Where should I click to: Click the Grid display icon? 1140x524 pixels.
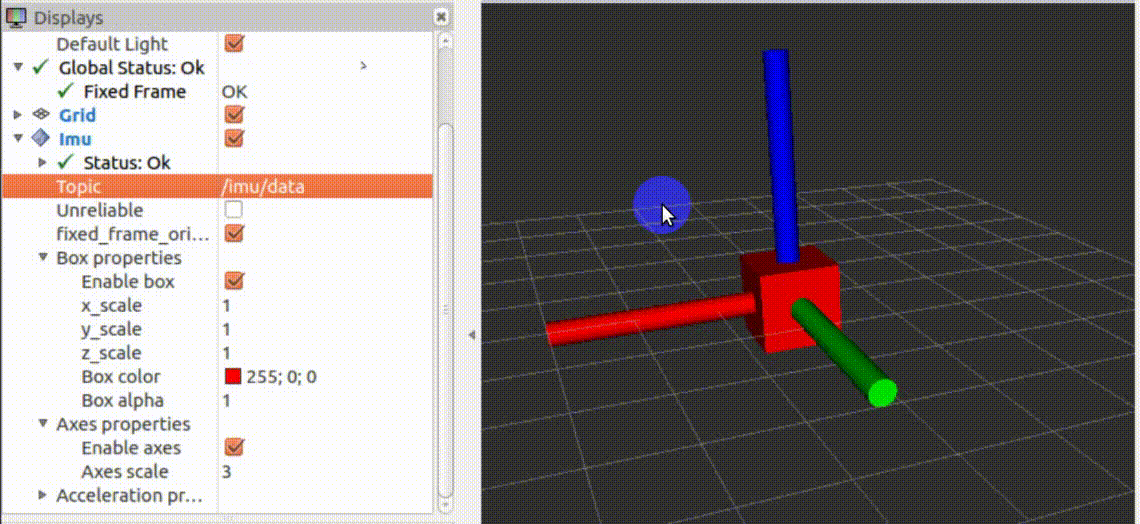coord(41,115)
